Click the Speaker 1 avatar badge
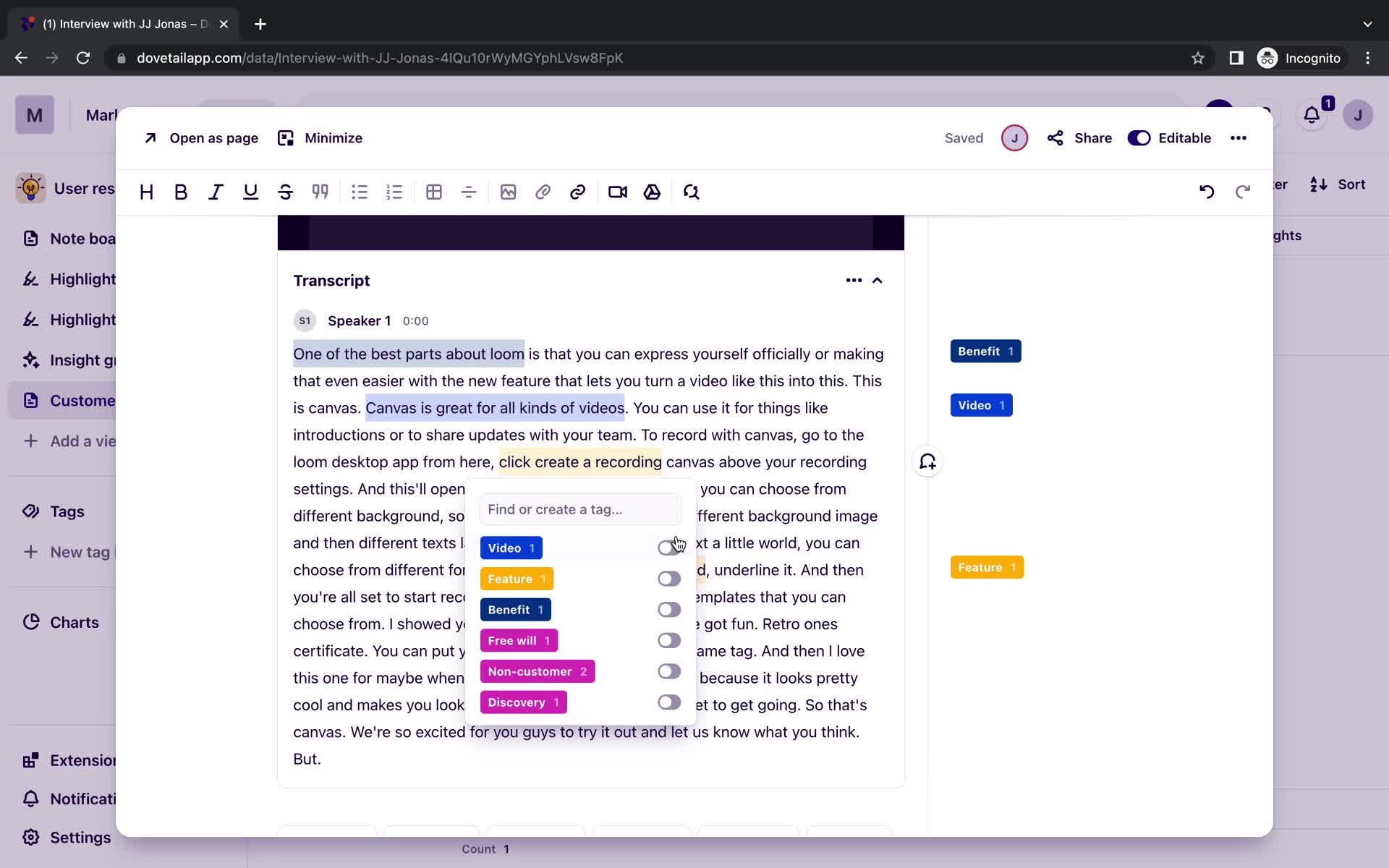Screen dimensions: 1389x868 (x=305, y=320)
